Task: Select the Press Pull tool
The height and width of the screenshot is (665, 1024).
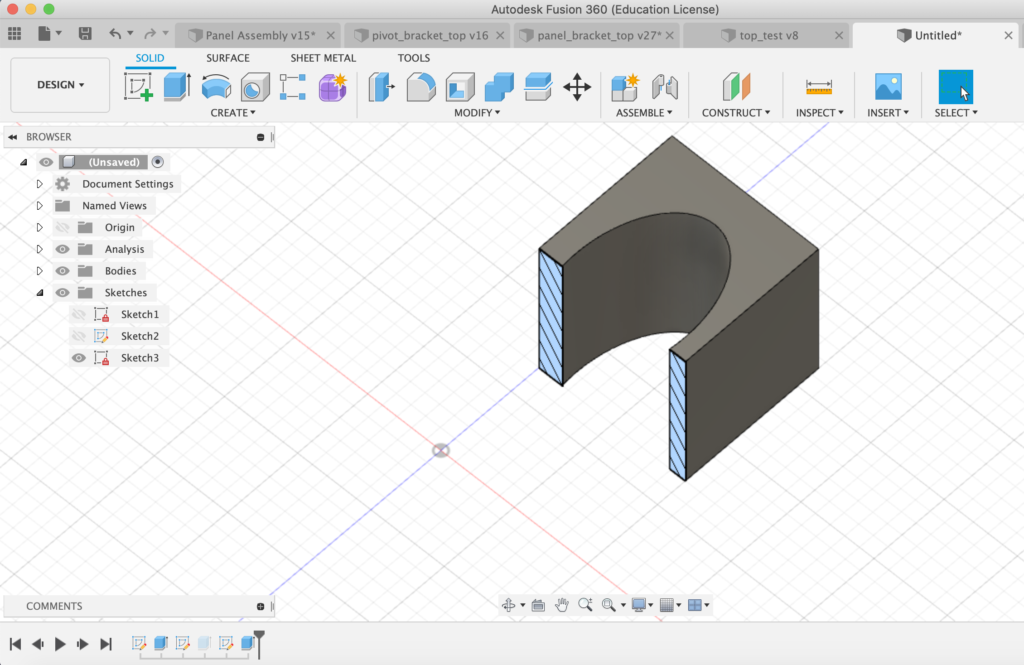Action: 382,87
